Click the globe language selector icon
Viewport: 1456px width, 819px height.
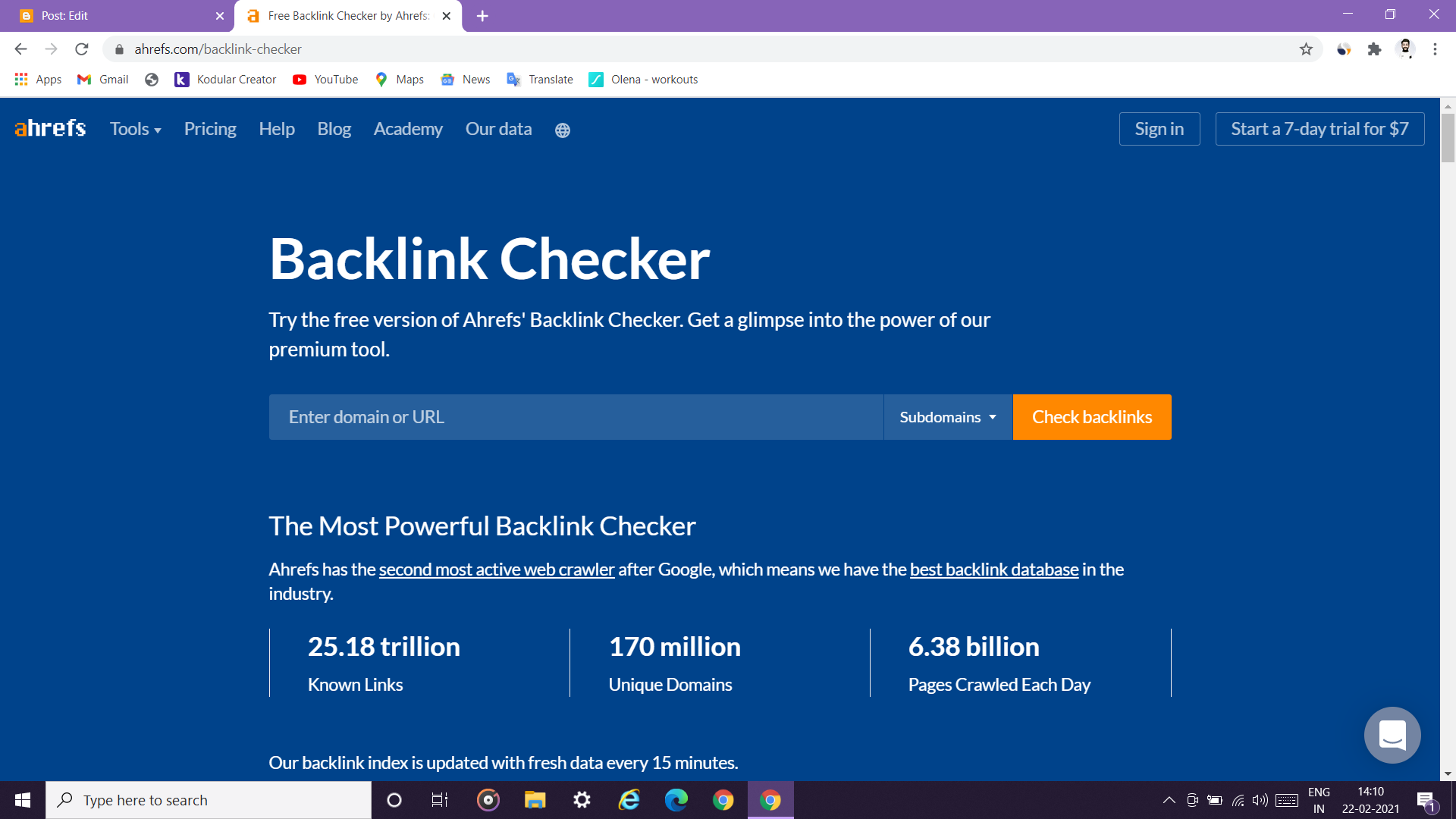tap(562, 130)
